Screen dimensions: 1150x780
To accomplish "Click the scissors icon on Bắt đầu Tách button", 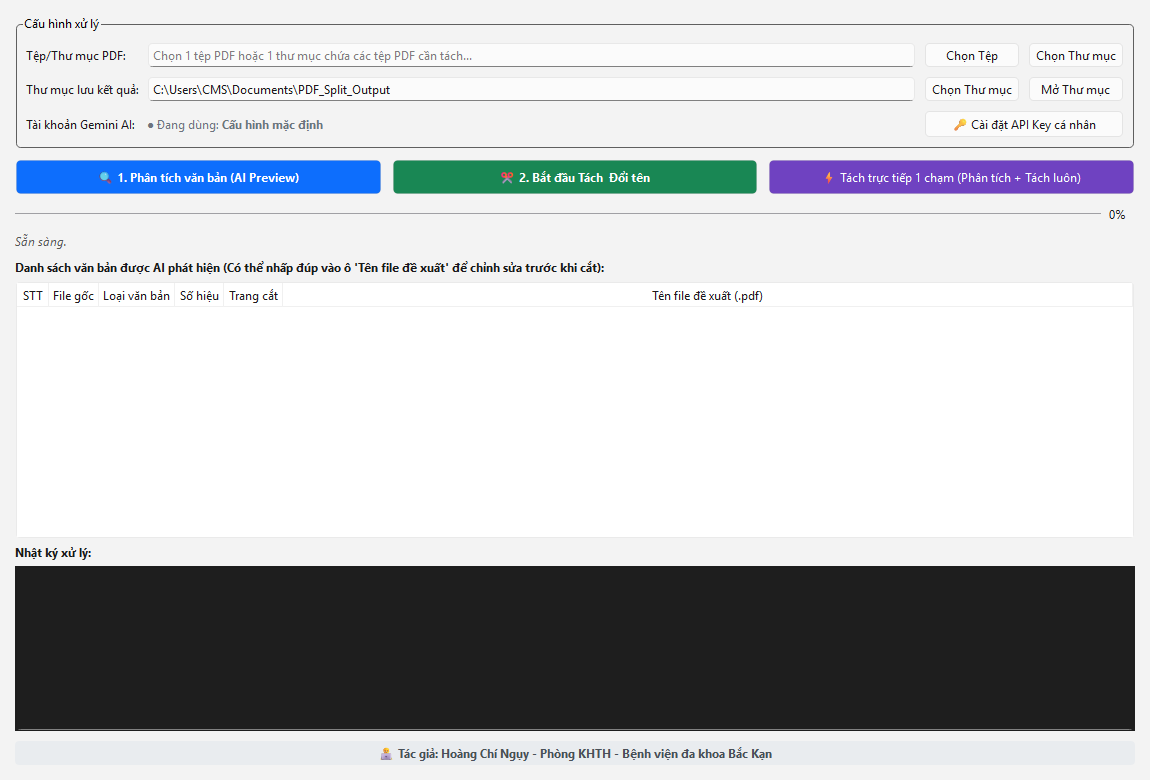I will click(x=507, y=177).
